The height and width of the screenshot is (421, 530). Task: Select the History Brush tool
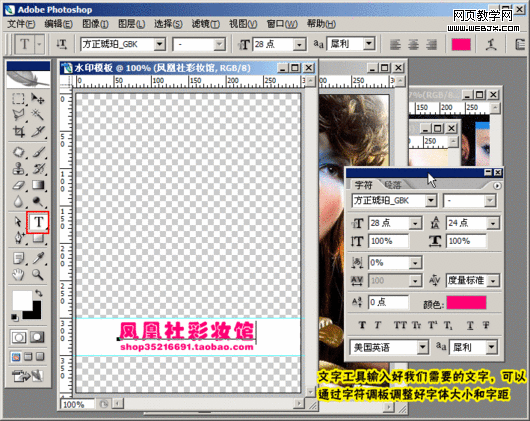tap(38, 168)
